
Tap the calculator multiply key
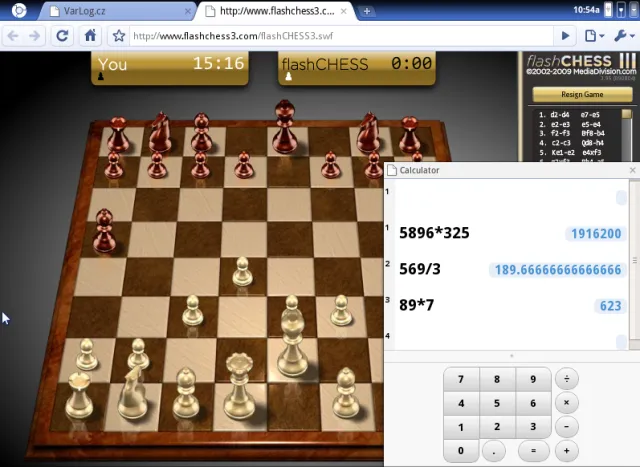point(566,403)
